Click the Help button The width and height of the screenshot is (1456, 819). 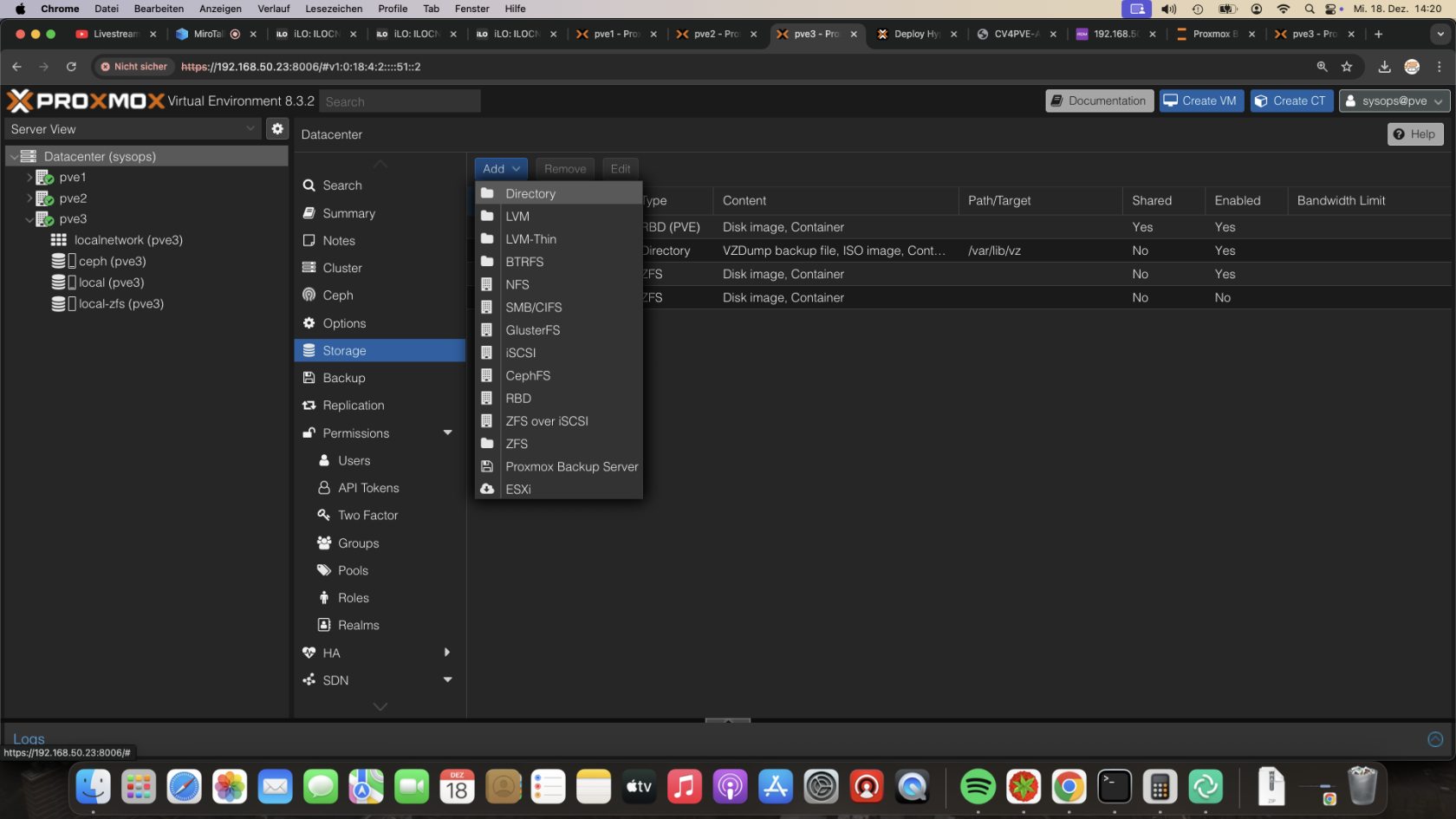pos(1414,134)
